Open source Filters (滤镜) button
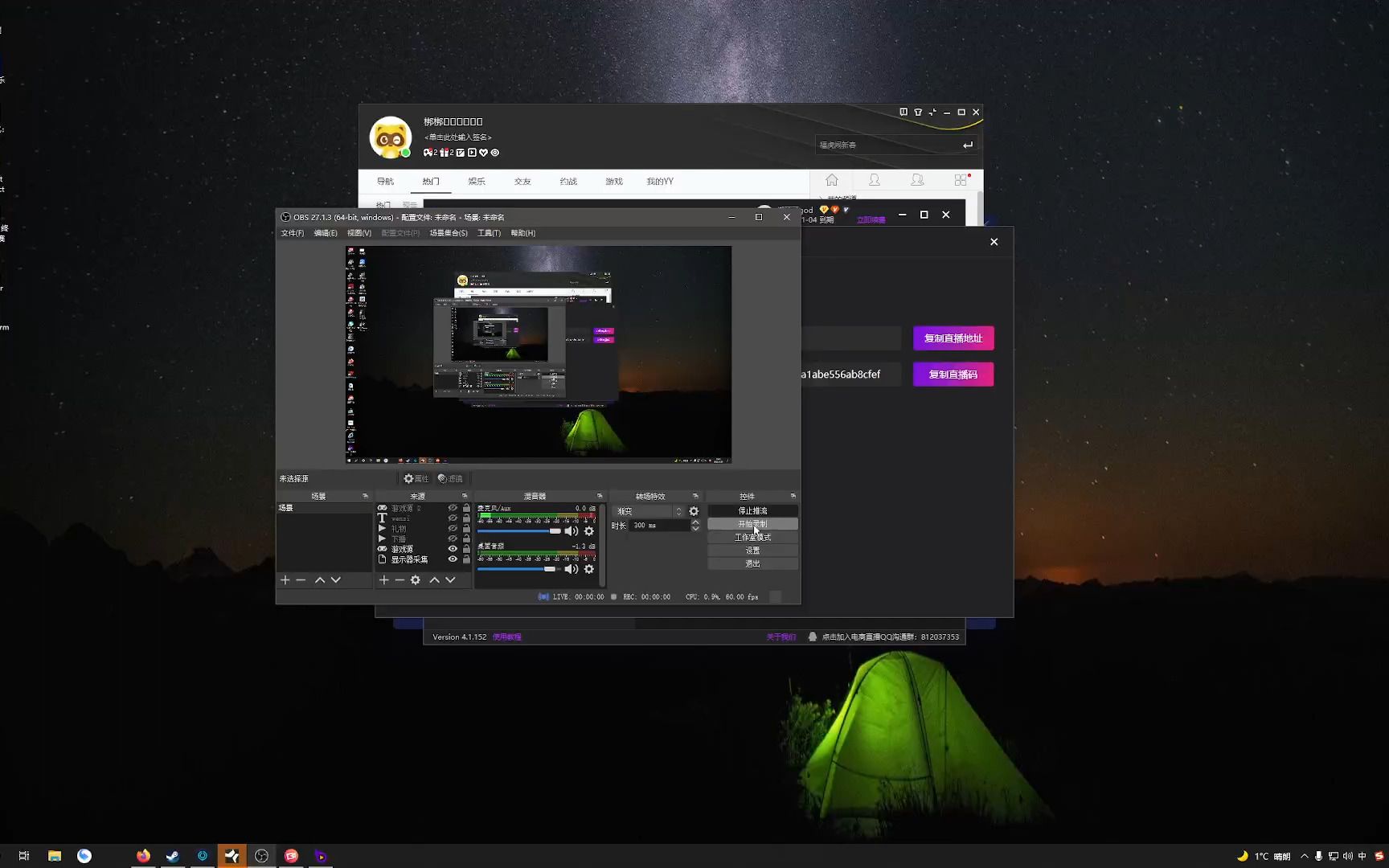 (x=450, y=478)
